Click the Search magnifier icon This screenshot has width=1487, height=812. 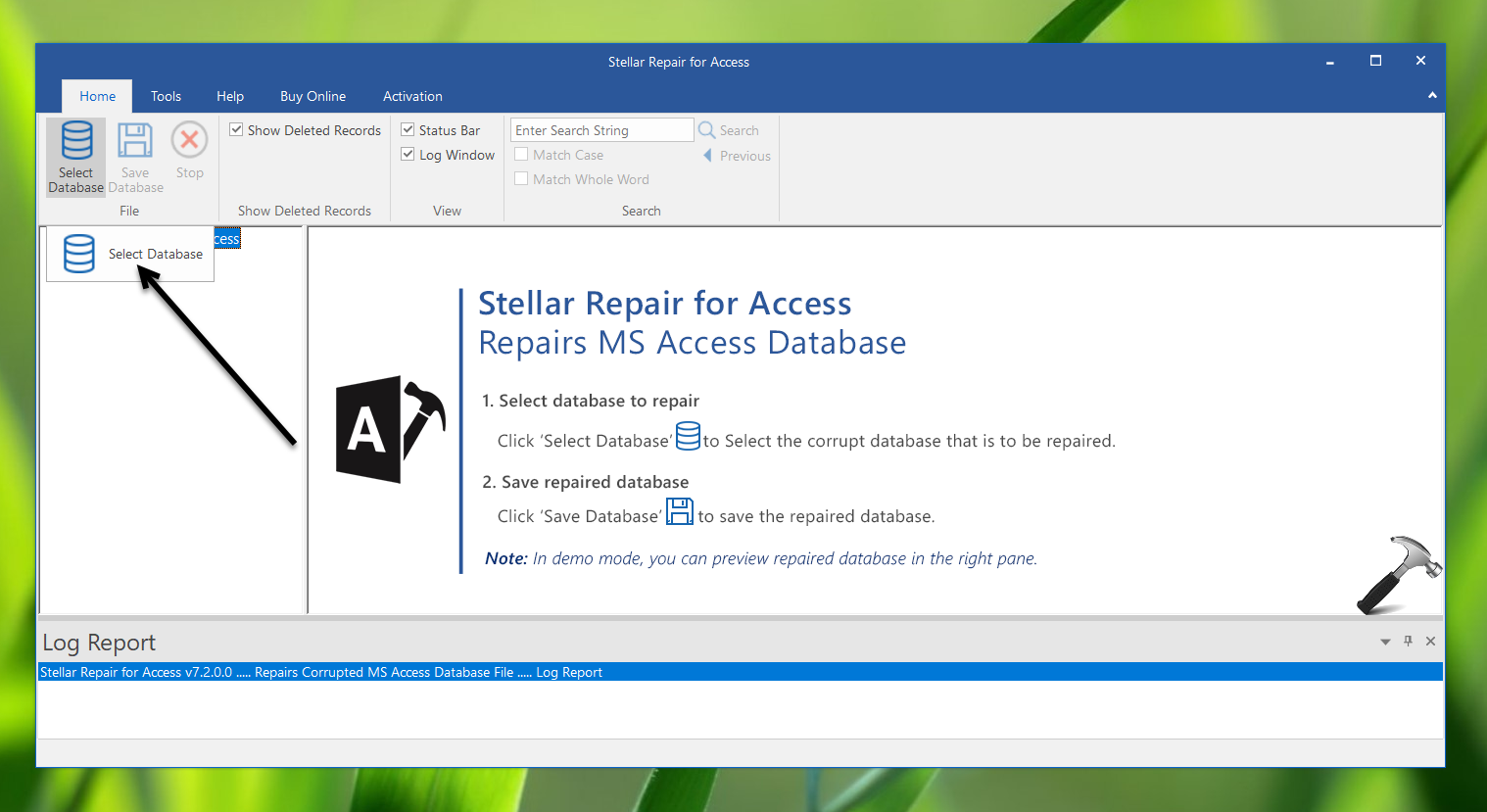706,130
